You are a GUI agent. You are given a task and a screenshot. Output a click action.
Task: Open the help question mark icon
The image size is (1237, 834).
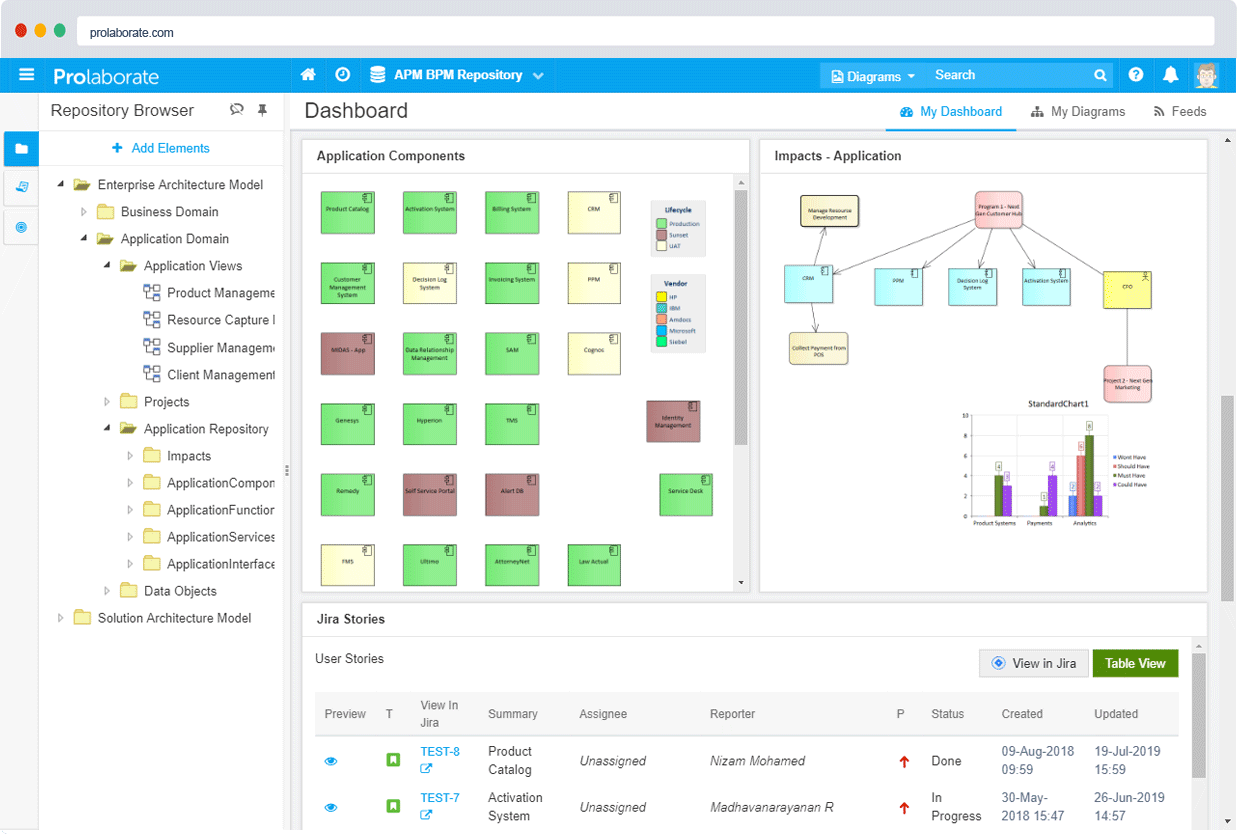1136,75
